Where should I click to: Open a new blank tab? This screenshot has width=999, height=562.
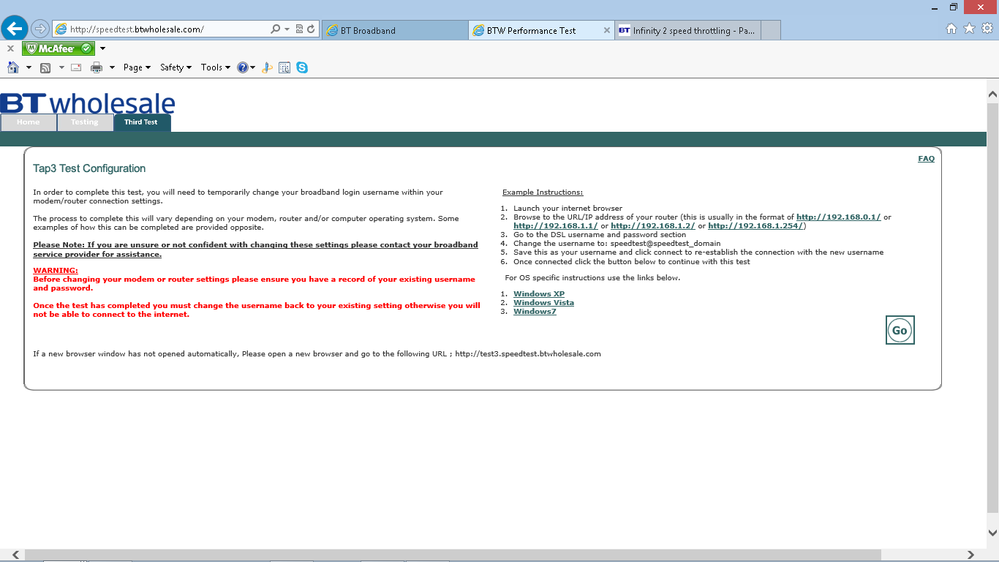pyautogui.click(x=771, y=30)
